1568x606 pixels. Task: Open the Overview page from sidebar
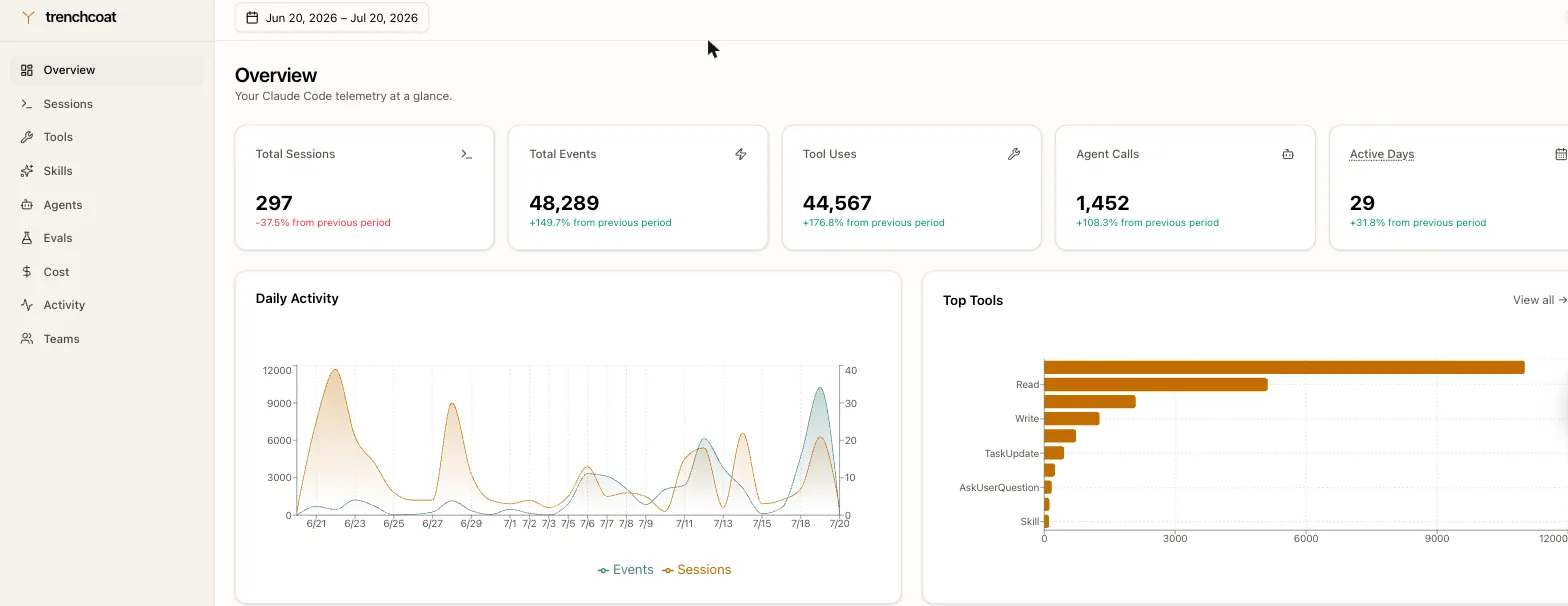pyautogui.click(x=107, y=70)
